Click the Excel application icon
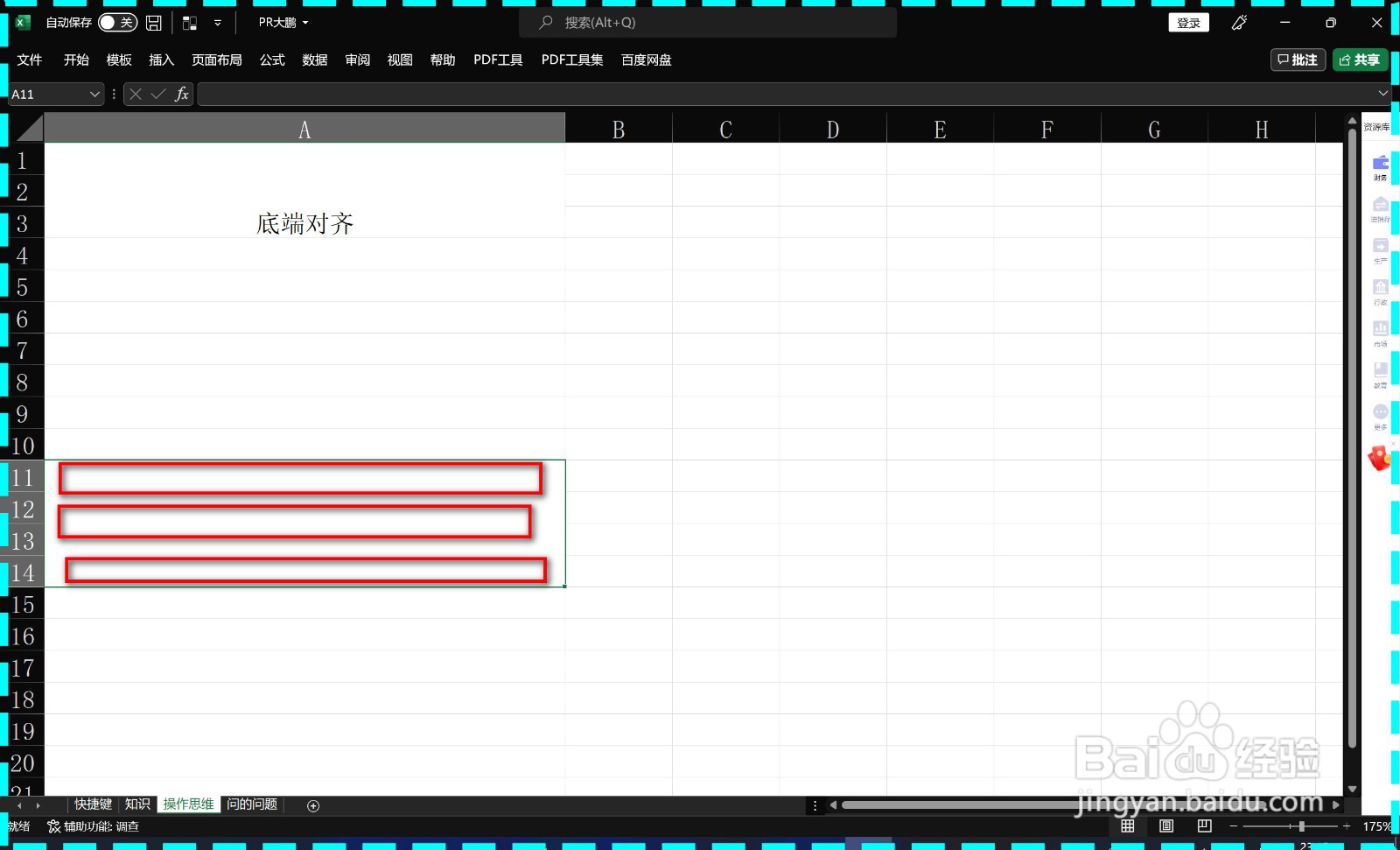The image size is (1400, 850). coord(23,23)
